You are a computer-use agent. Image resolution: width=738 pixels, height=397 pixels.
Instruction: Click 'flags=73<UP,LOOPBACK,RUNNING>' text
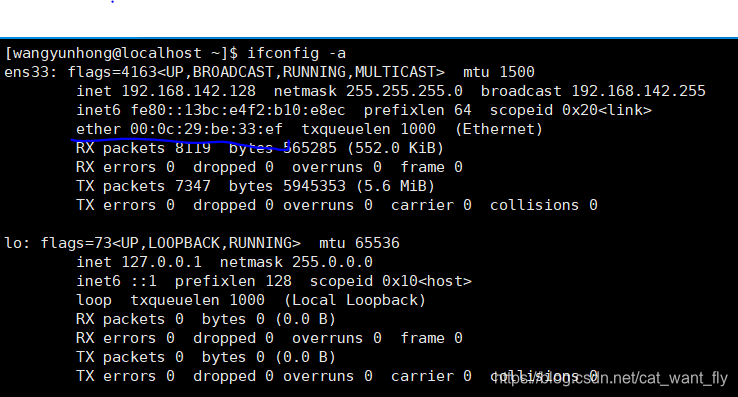click(x=171, y=243)
